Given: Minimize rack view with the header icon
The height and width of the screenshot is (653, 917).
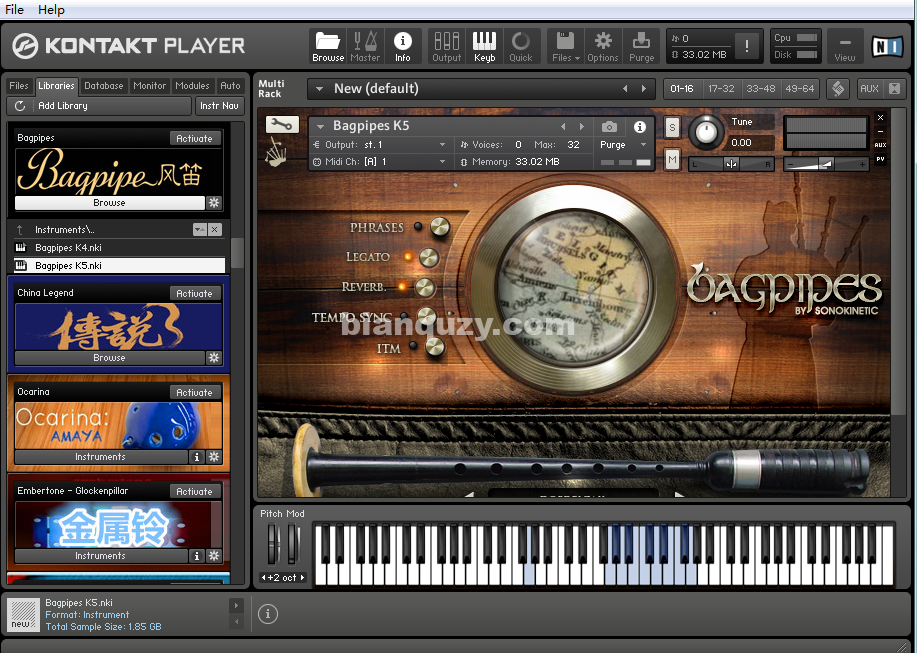Looking at the screenshot, I should click(894, 89).
